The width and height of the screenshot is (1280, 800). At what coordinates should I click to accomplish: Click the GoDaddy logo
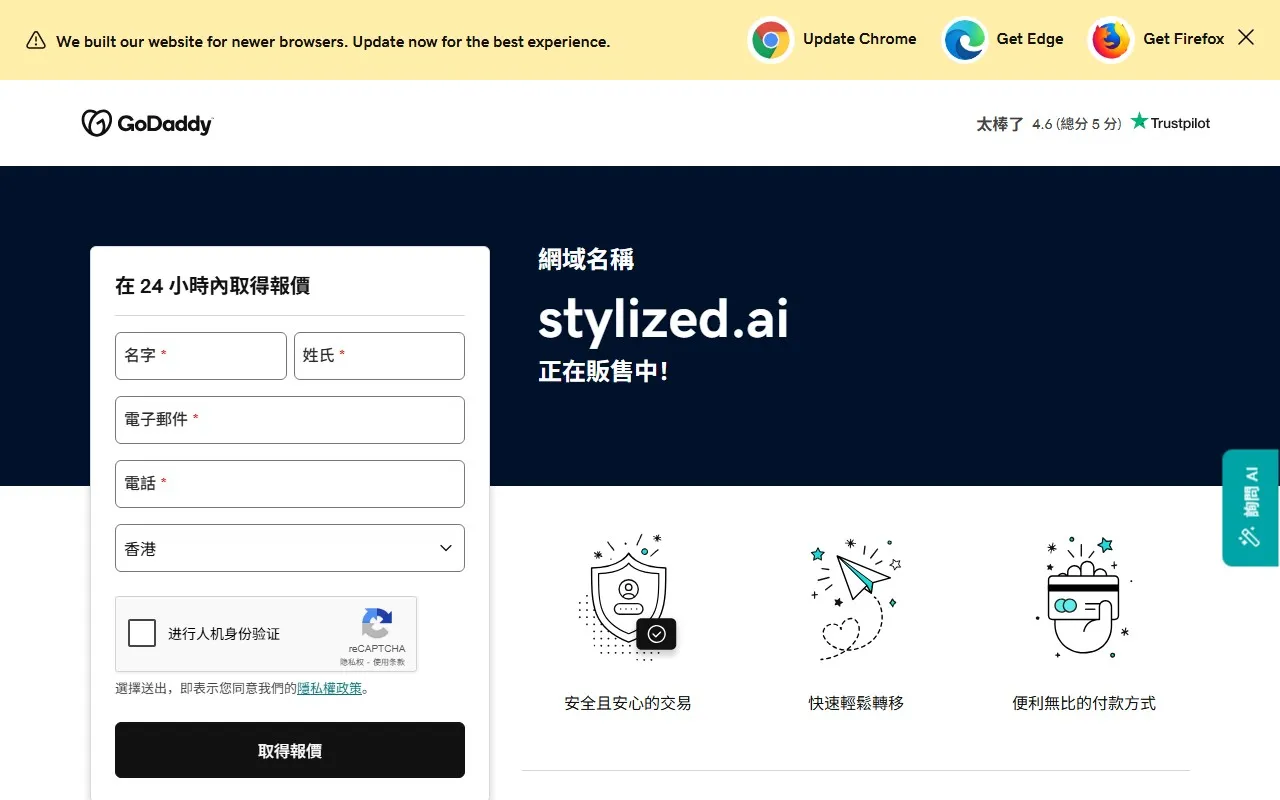146,122
